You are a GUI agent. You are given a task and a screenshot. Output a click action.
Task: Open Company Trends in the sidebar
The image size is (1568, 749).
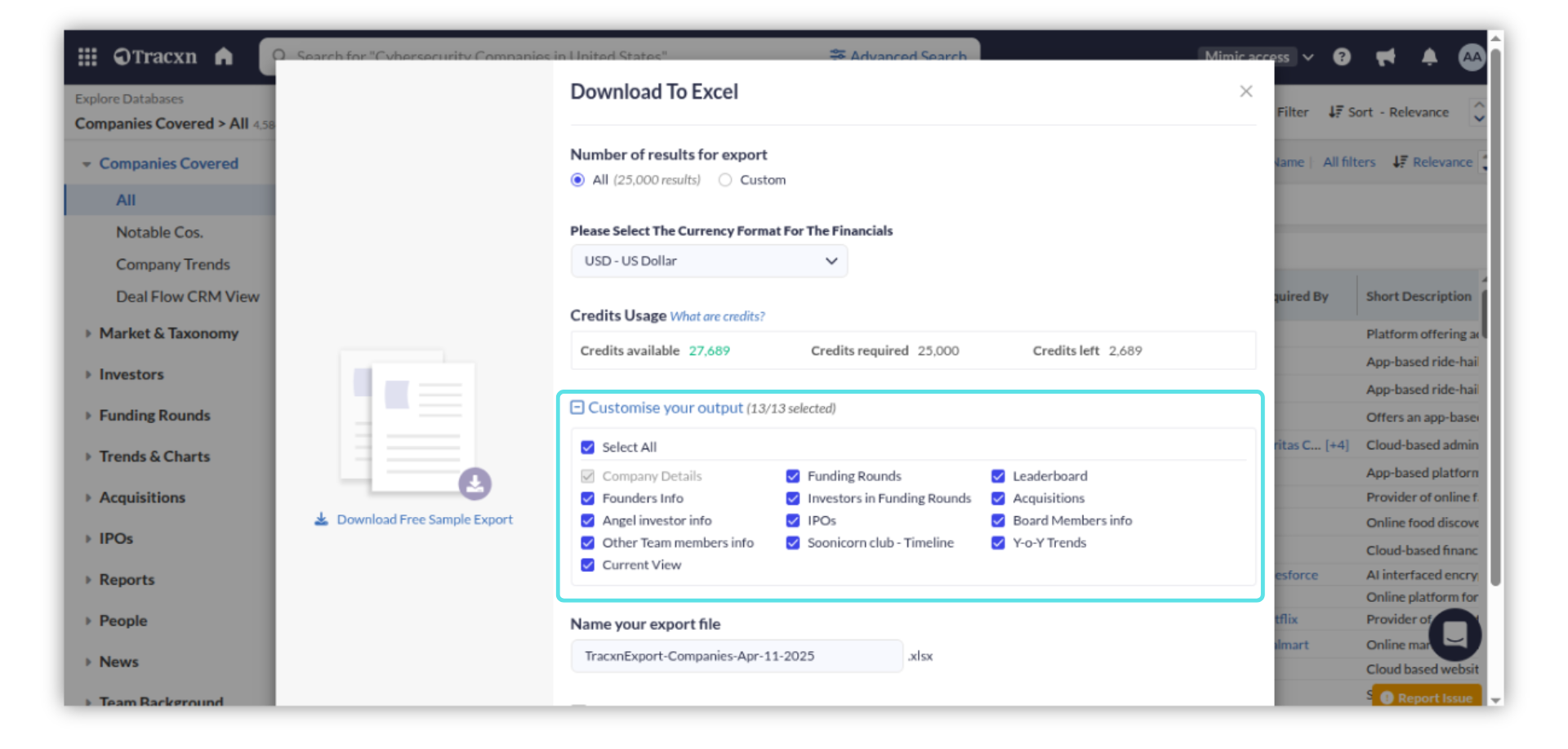(172, 265)
